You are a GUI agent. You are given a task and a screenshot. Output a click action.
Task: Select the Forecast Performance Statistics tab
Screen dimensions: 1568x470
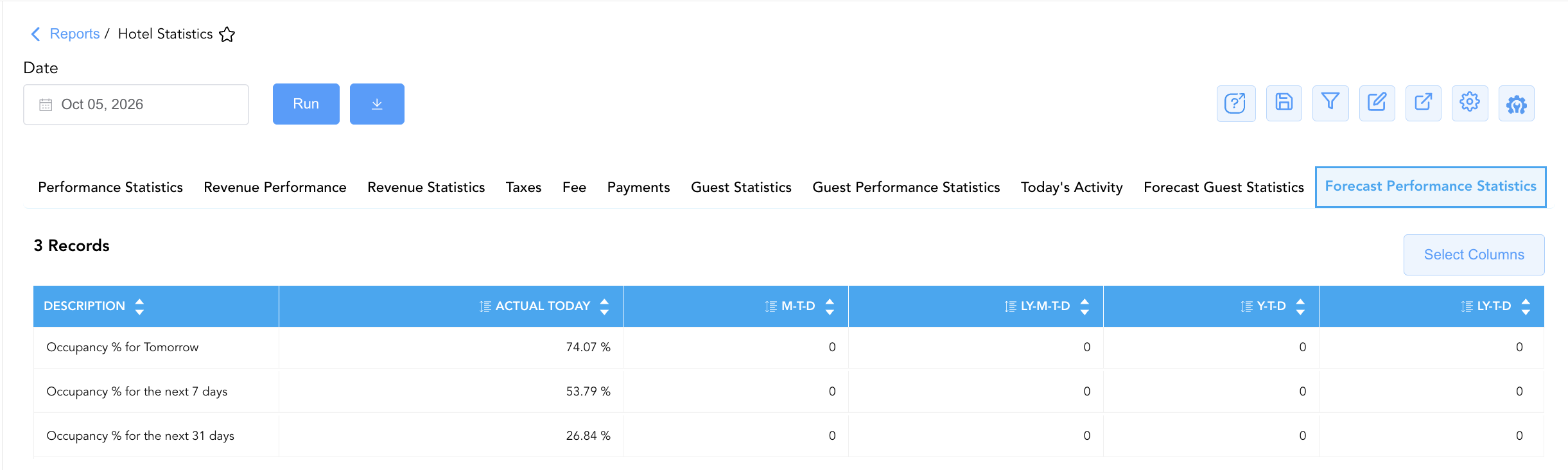click(1431, 187)
